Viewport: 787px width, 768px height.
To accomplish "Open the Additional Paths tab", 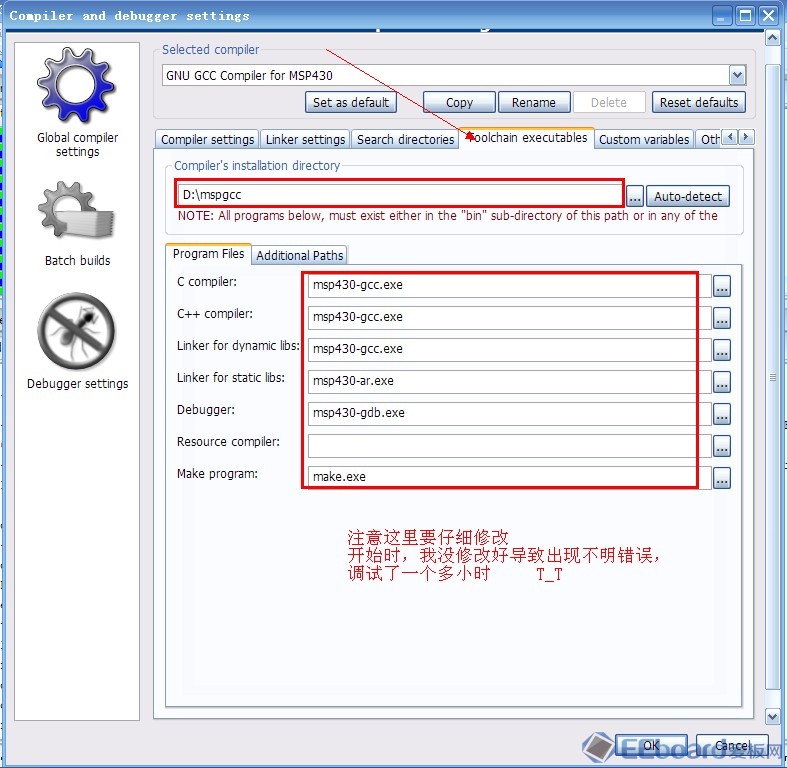I will click(299, 255).
